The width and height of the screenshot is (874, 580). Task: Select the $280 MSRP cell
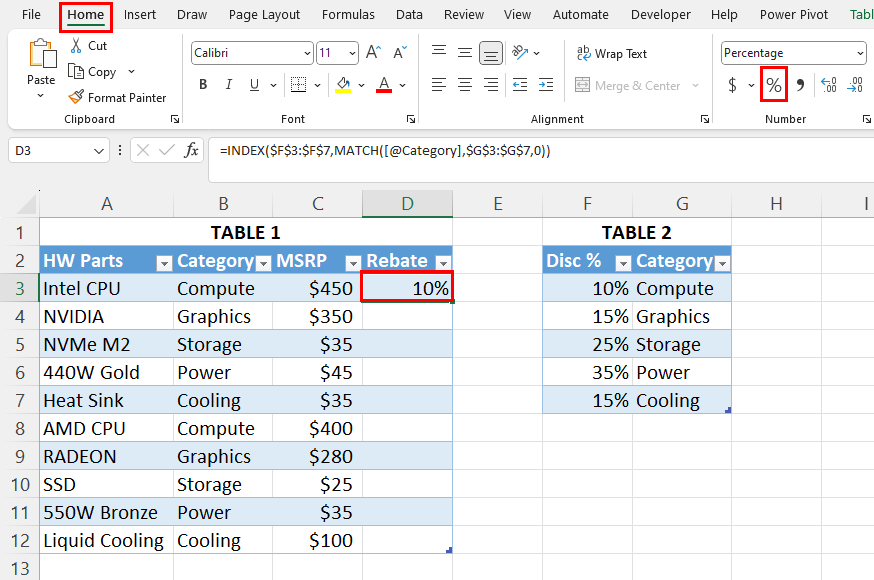click(x=318, y=456)
